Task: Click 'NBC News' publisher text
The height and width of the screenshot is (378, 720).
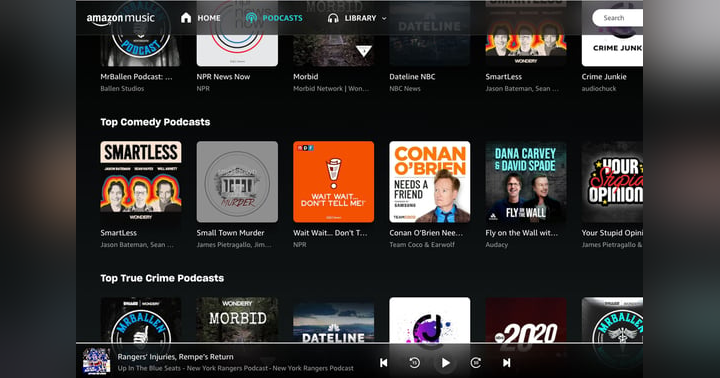Action: click(405, 89)
